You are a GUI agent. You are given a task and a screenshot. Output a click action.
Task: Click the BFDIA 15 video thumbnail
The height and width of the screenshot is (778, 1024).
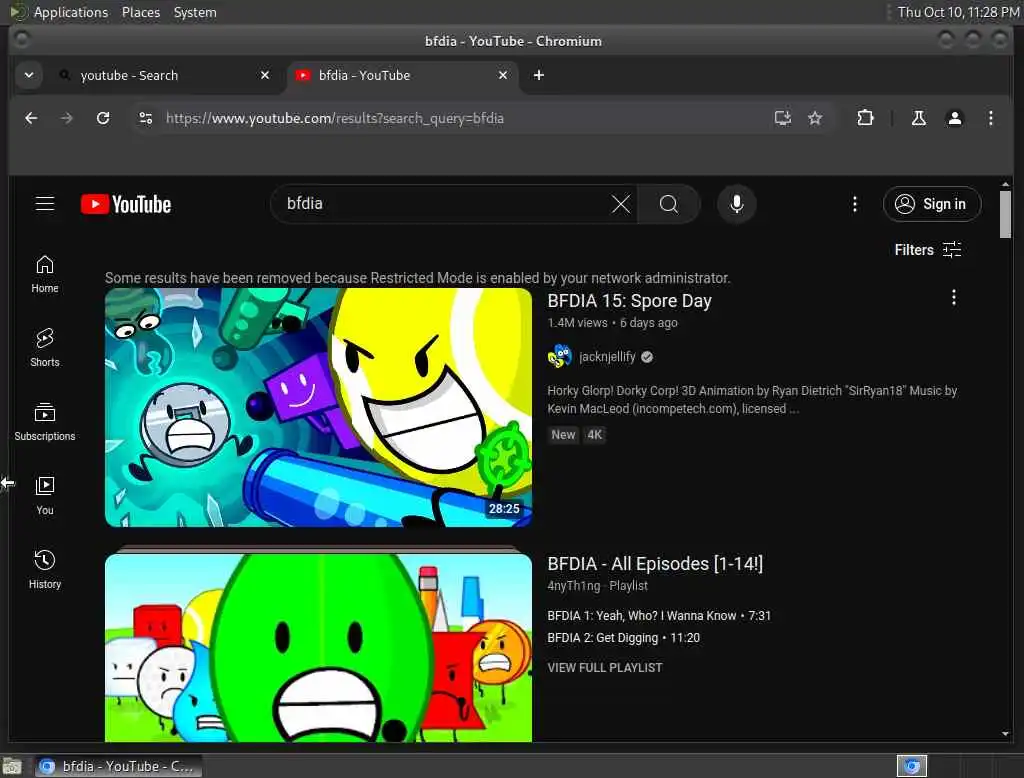coord(319,408)
